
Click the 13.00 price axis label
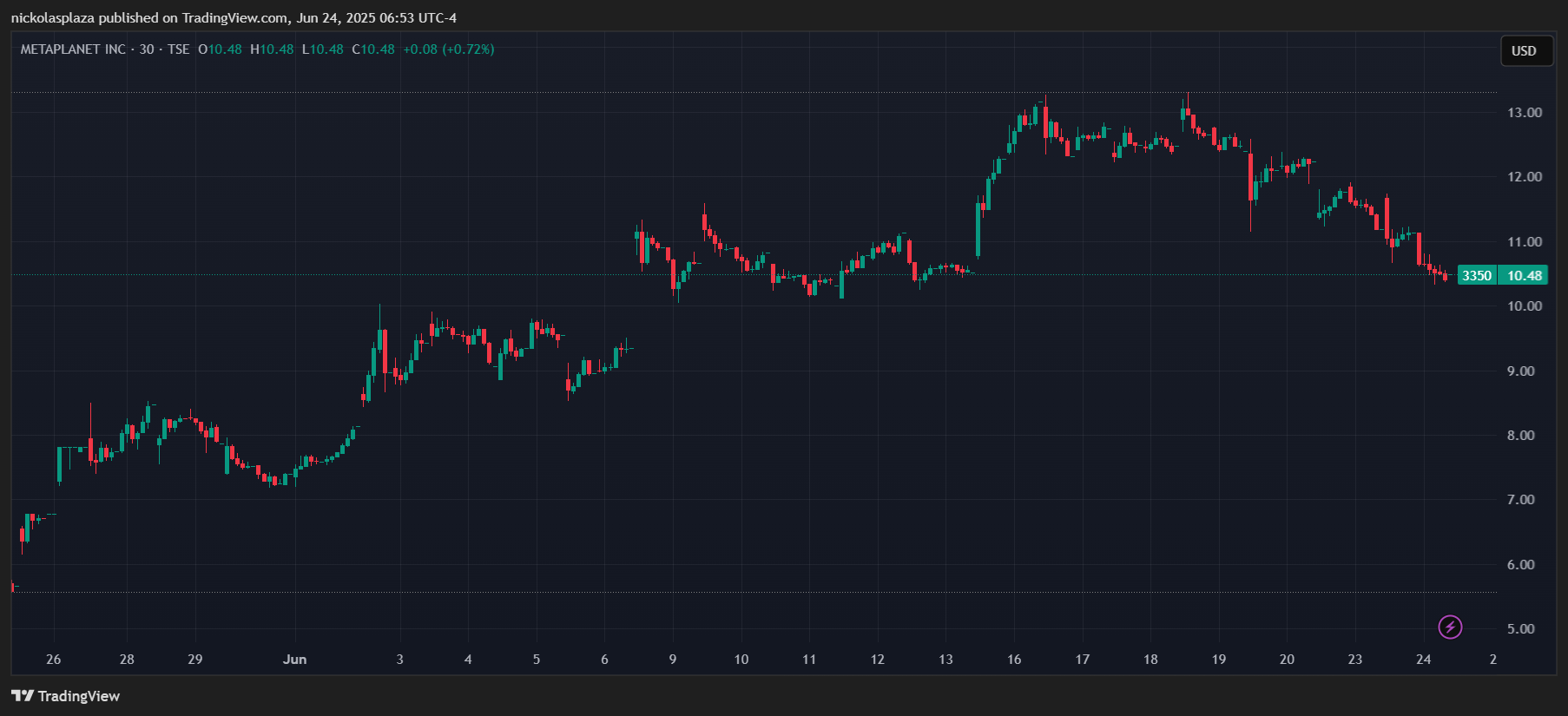coord(1525,113)
